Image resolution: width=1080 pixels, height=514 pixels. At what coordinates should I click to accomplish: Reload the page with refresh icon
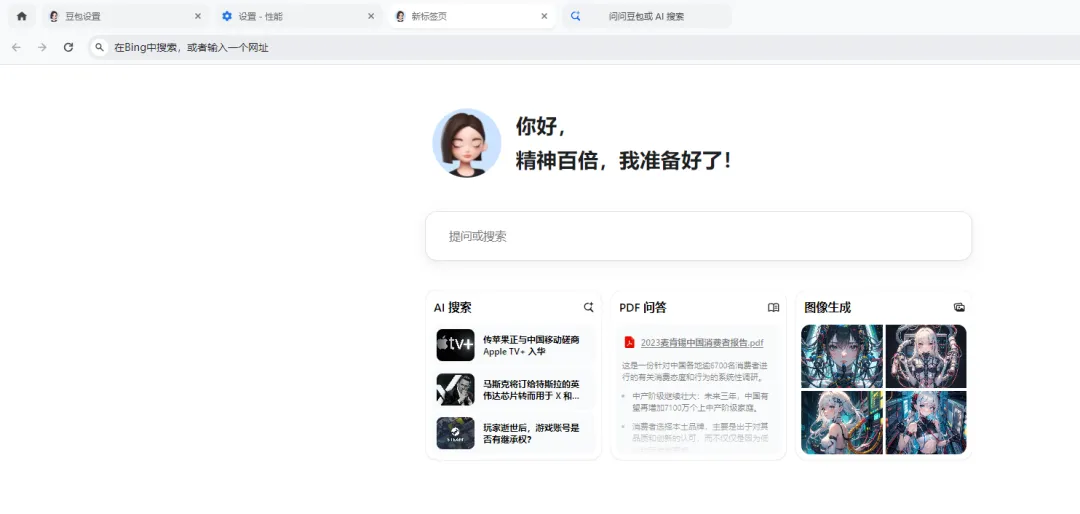[68, 47]
